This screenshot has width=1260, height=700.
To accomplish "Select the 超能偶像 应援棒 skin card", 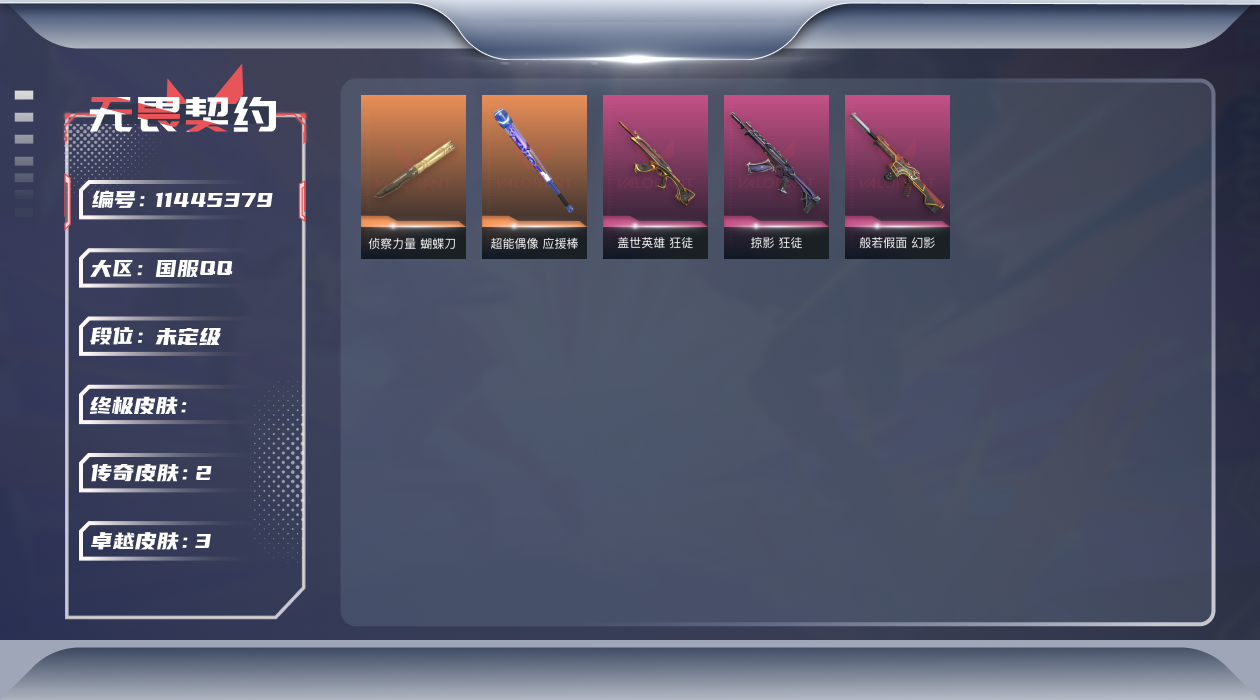I will coord(534,177).
